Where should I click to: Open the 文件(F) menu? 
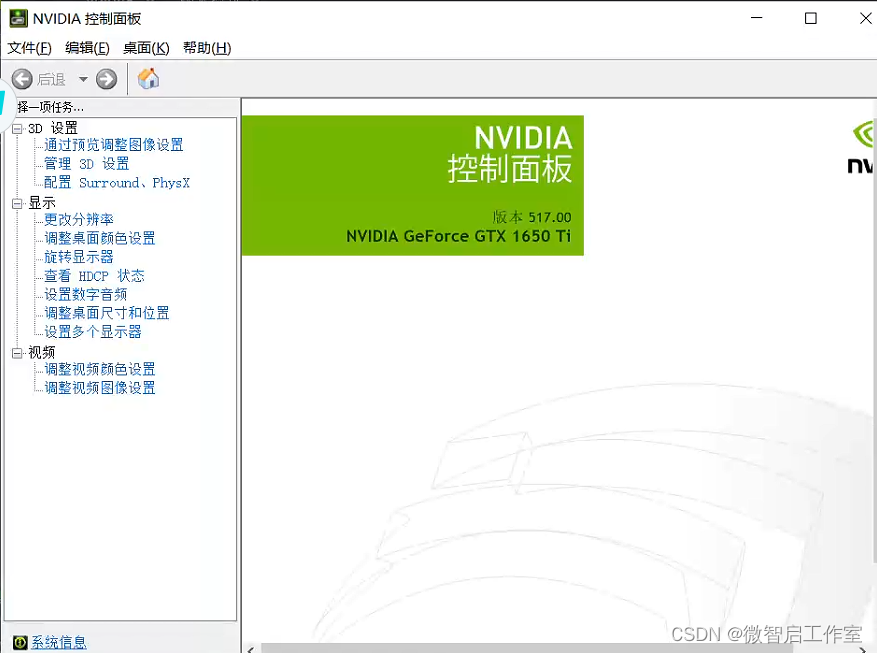tap(30, 48)
